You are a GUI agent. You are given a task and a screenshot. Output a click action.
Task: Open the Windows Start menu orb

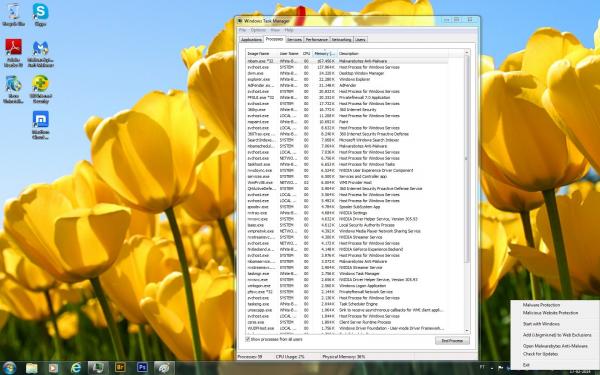coord(9,368)
